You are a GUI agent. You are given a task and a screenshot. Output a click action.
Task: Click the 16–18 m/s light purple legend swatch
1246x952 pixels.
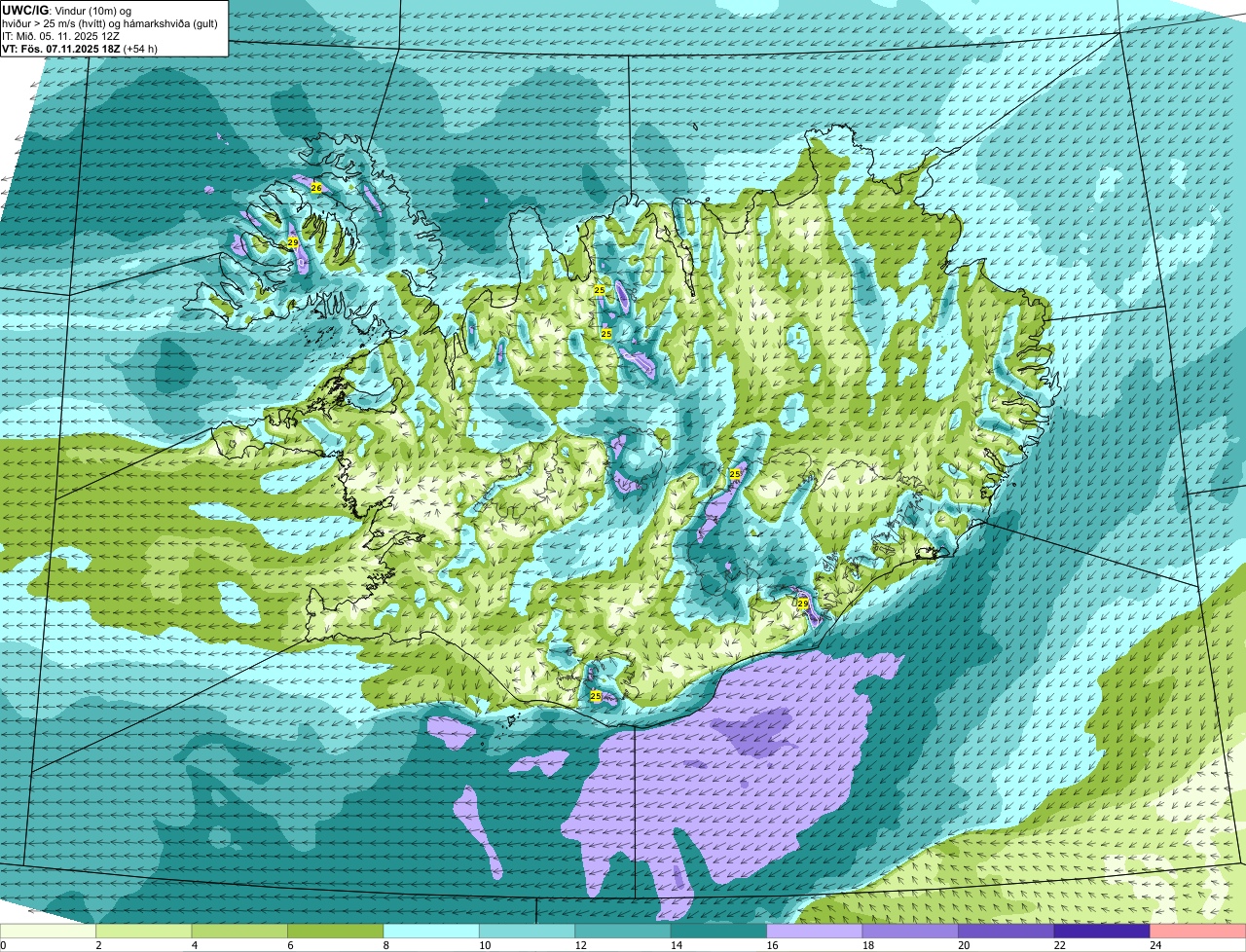click(815, 931)
